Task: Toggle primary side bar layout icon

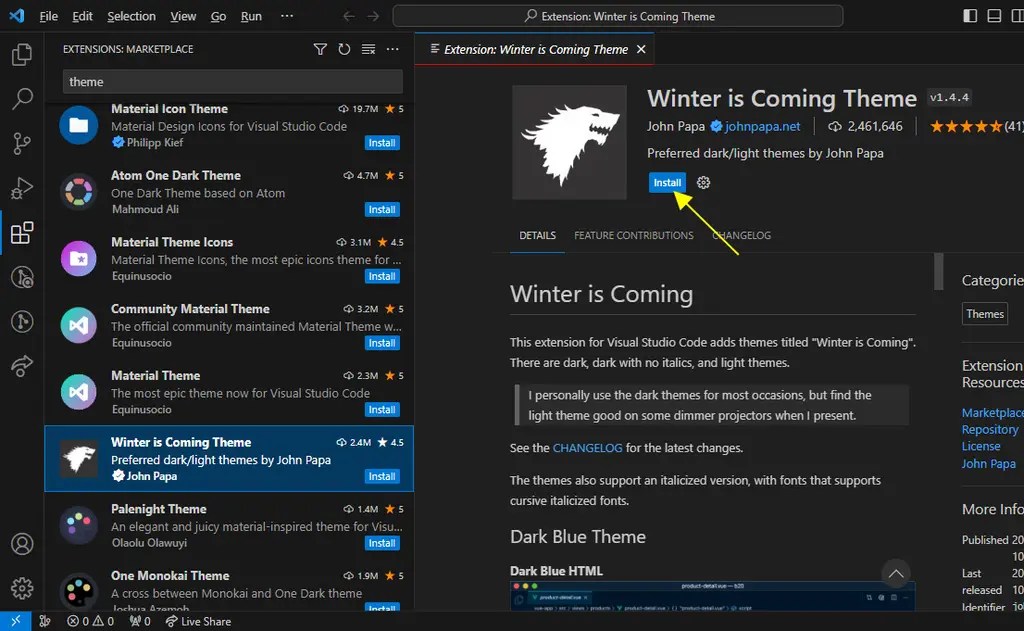Action: pos(970,16)
